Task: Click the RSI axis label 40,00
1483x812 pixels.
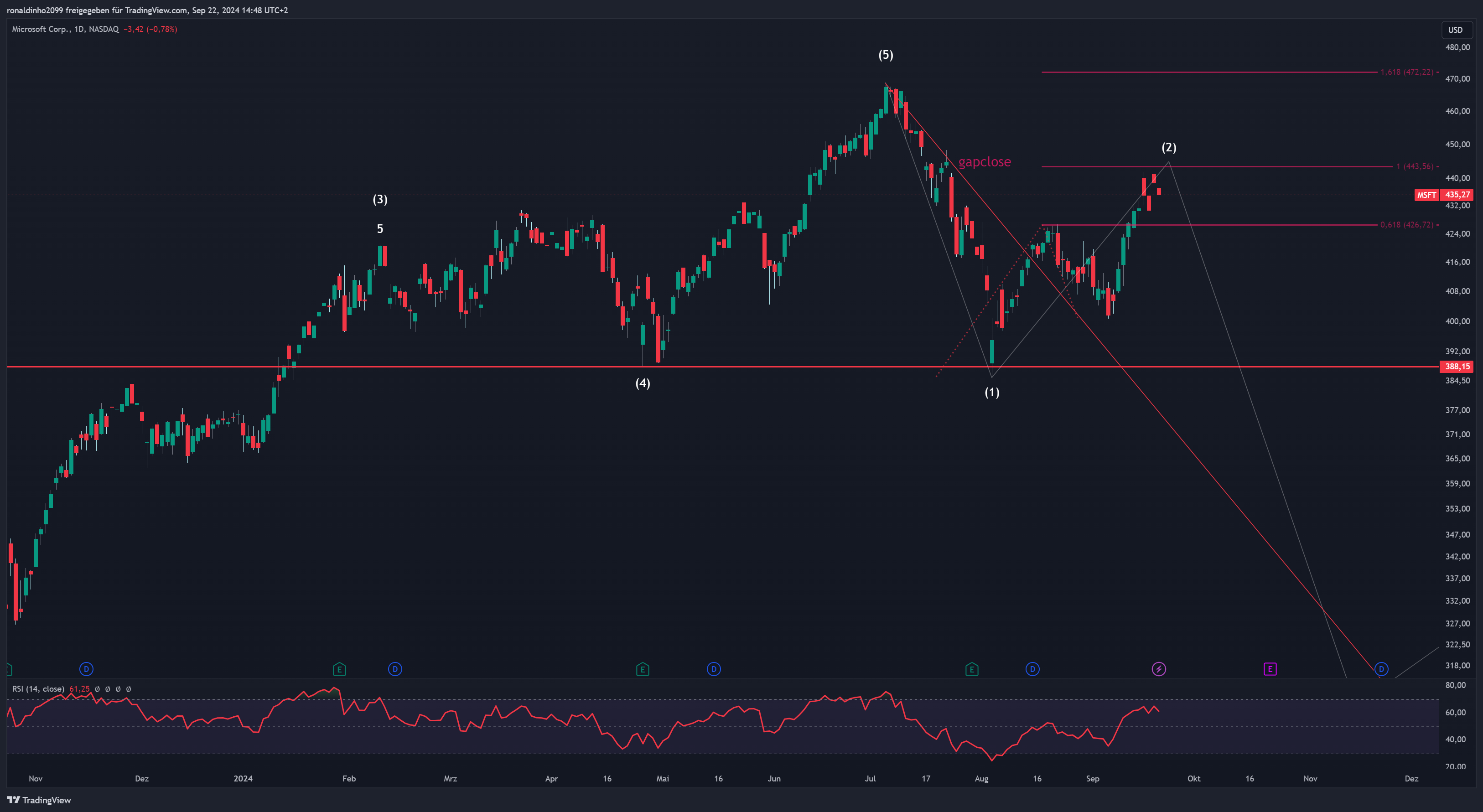Action: tap(1455, 739)
